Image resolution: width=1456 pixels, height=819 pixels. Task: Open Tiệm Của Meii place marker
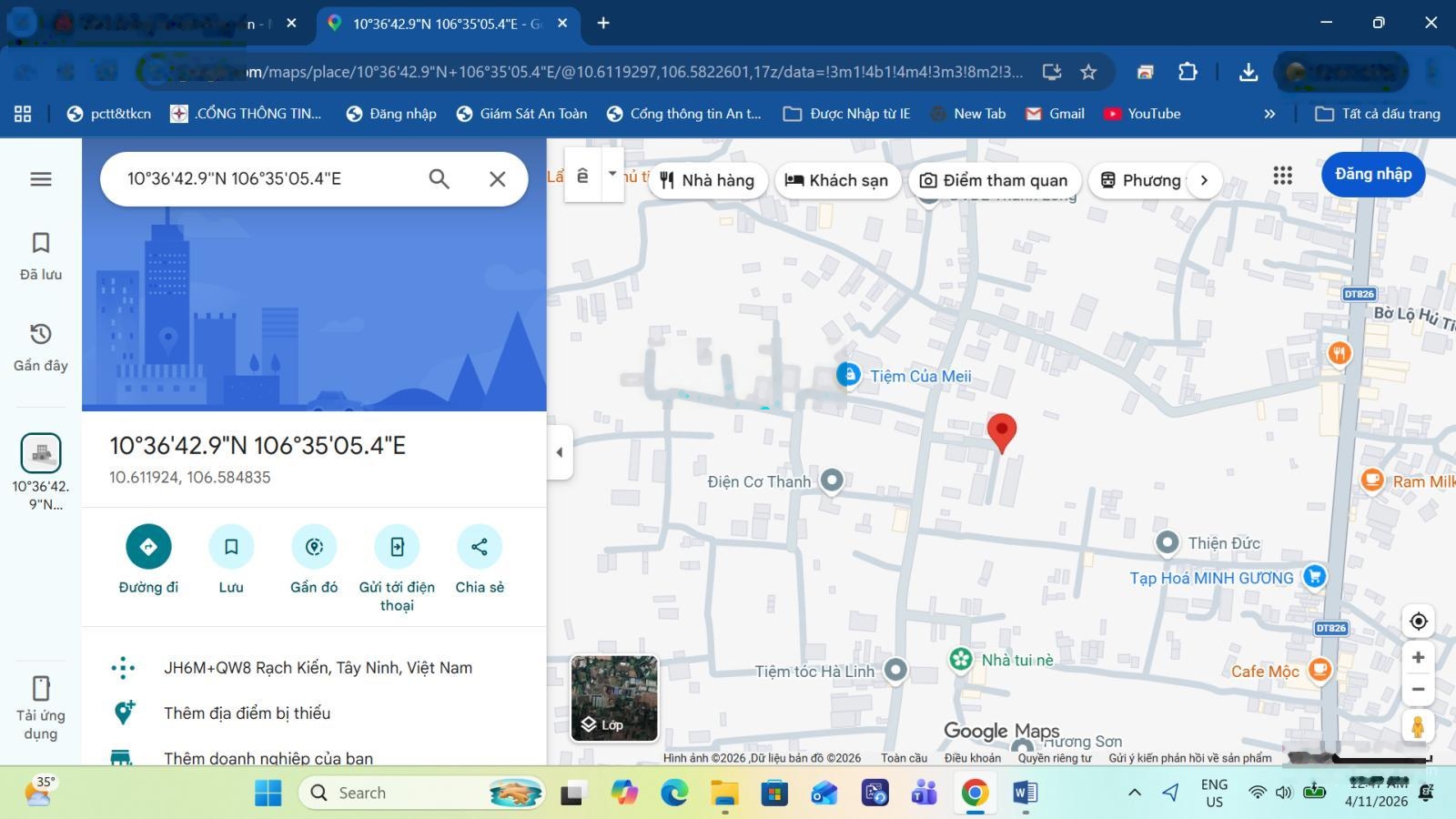click(848, 374)
